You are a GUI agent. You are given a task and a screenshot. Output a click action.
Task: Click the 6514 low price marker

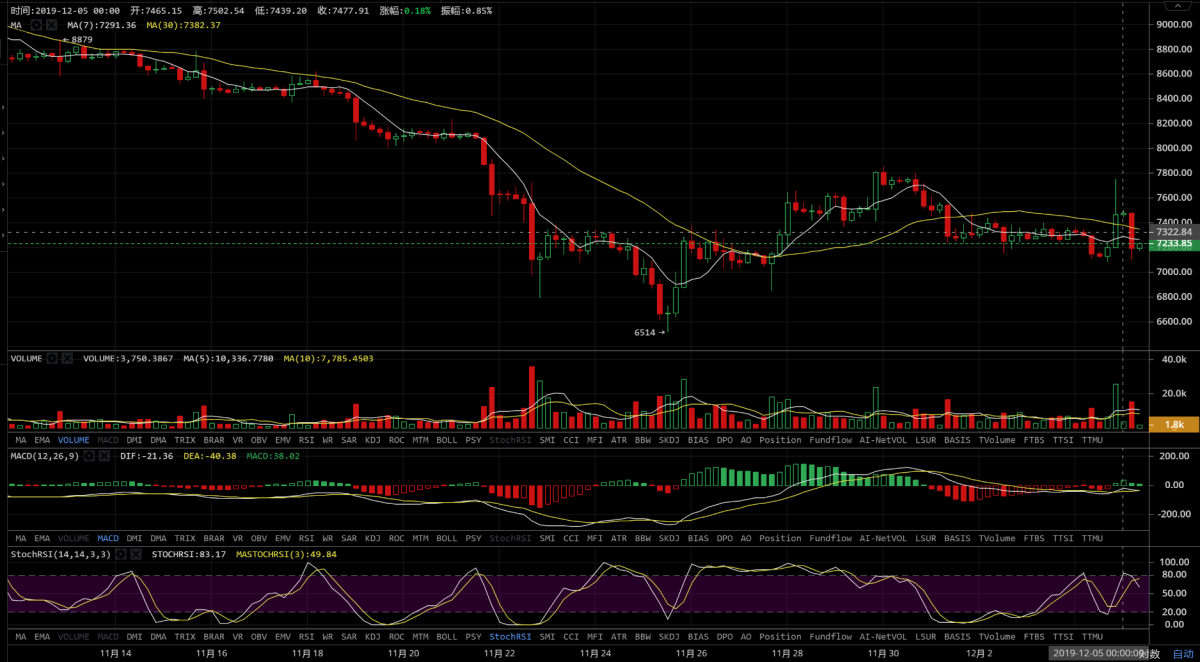pos(645,332)
